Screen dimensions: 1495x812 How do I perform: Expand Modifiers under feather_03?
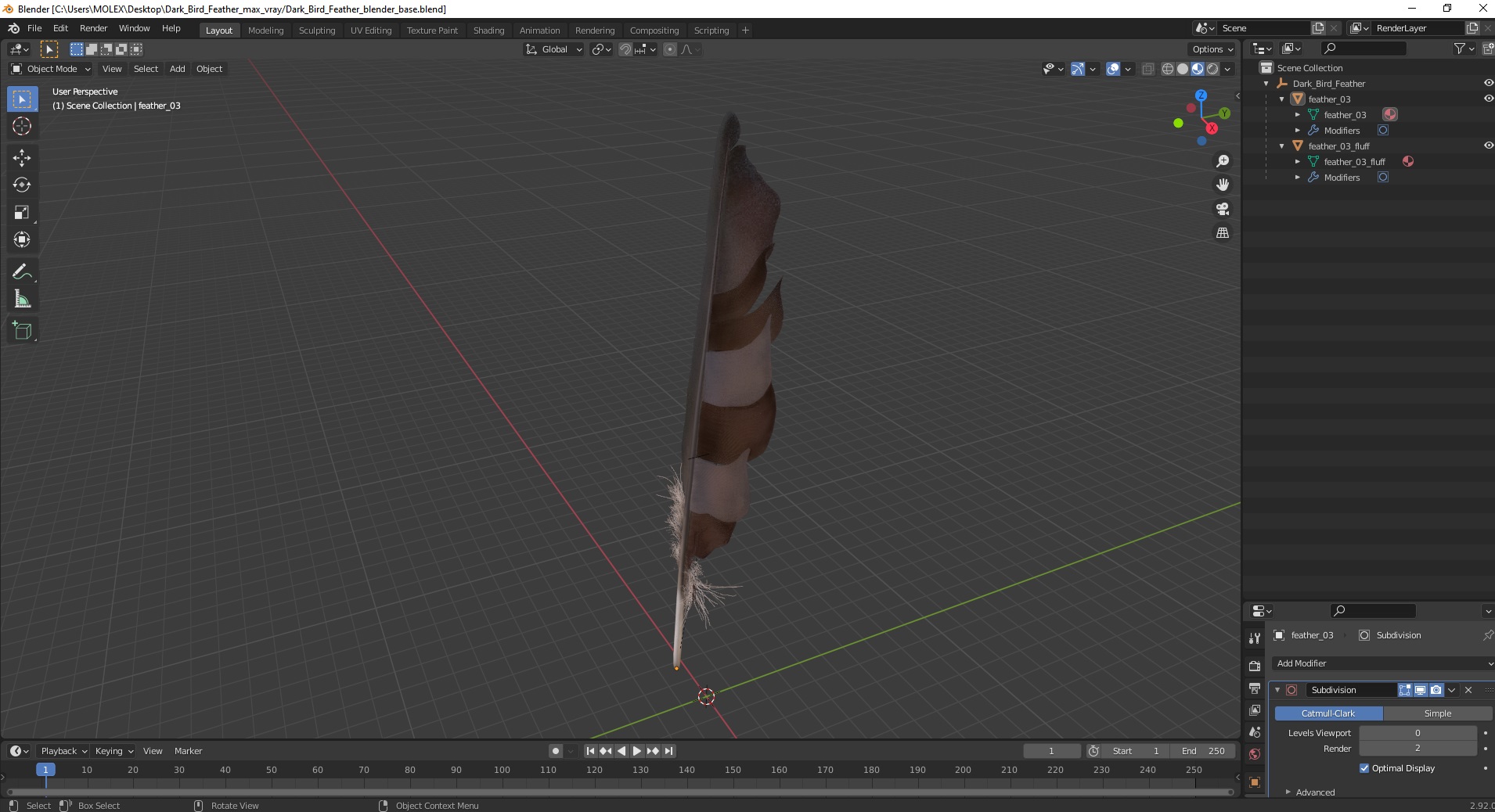(1297, 131)
